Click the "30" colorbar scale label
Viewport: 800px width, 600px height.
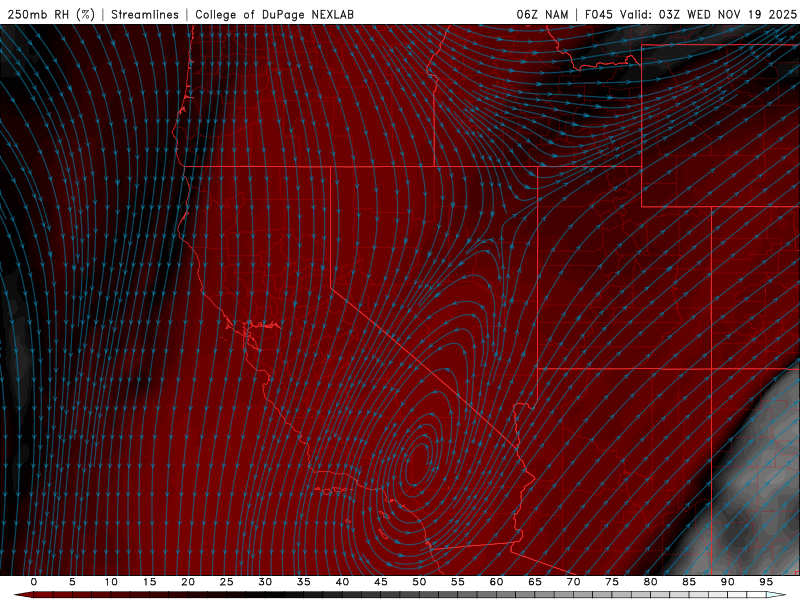click(265, 582)
